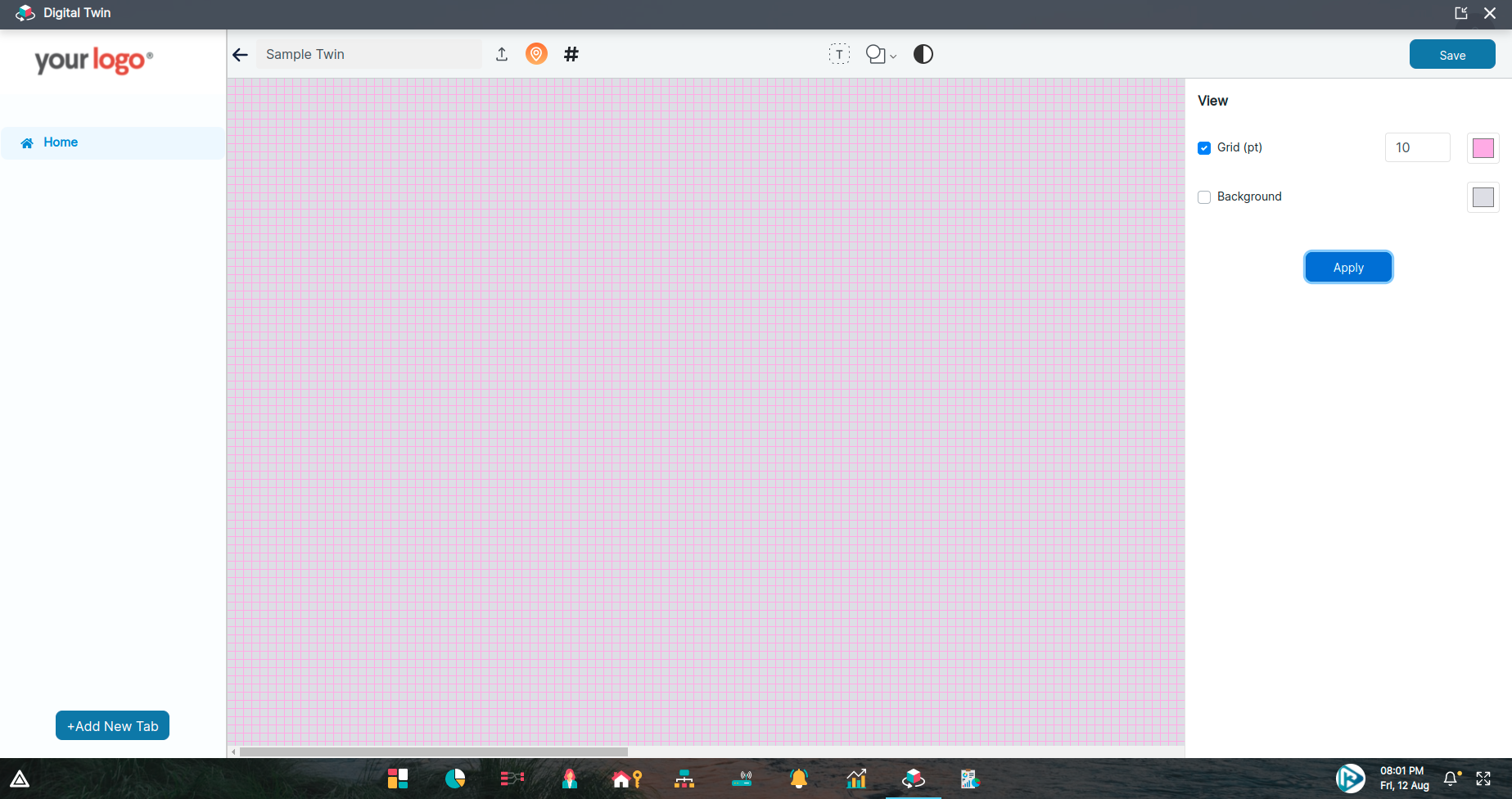Open the pink grid color swatch

pyautogui.click(x=1483, y=148)
